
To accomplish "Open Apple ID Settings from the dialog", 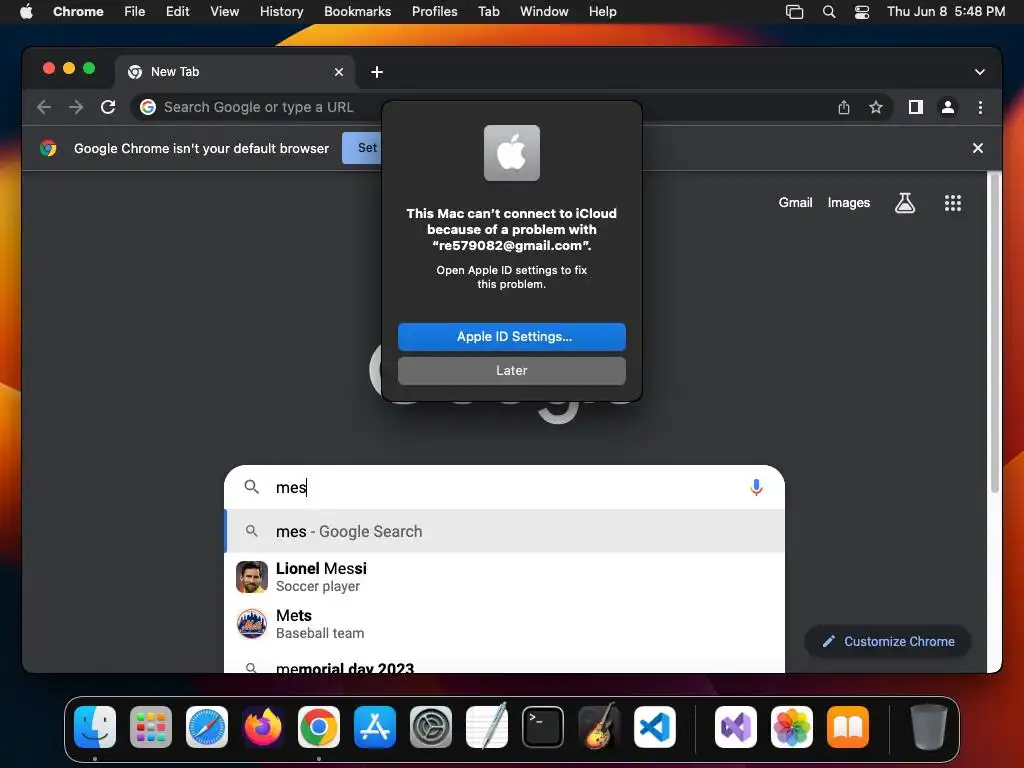I will (511, 336).
